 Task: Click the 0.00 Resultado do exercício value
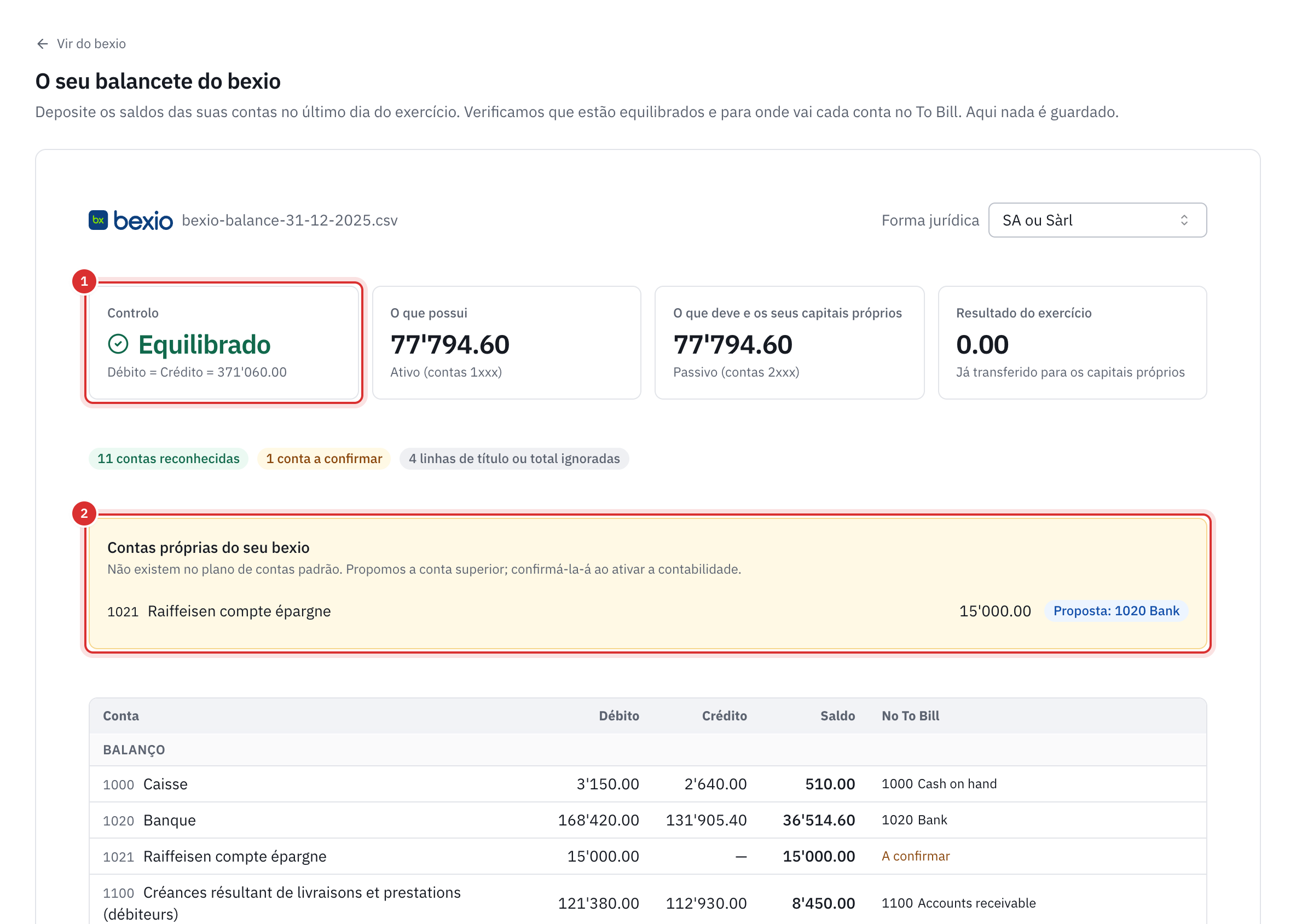(982, 344)
